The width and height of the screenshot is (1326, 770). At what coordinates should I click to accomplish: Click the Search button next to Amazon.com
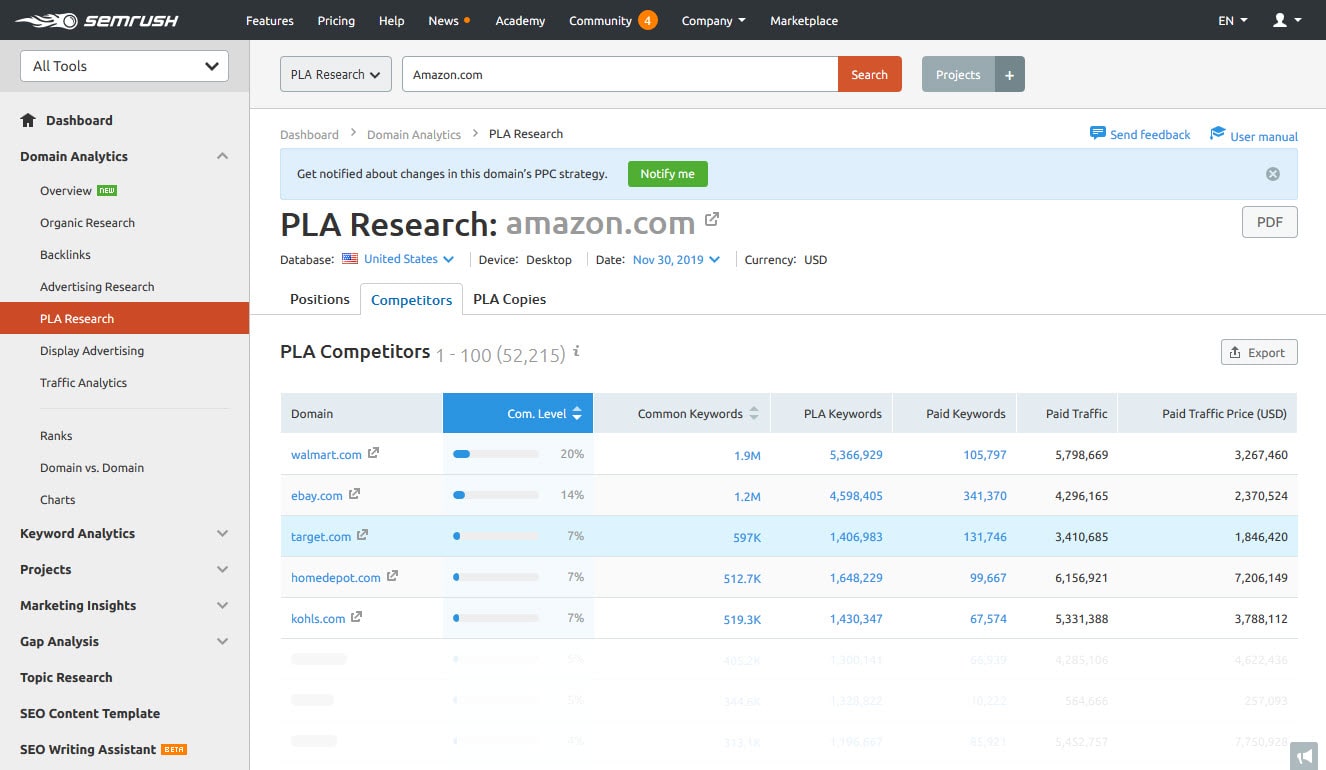click(x=869, y=73)
